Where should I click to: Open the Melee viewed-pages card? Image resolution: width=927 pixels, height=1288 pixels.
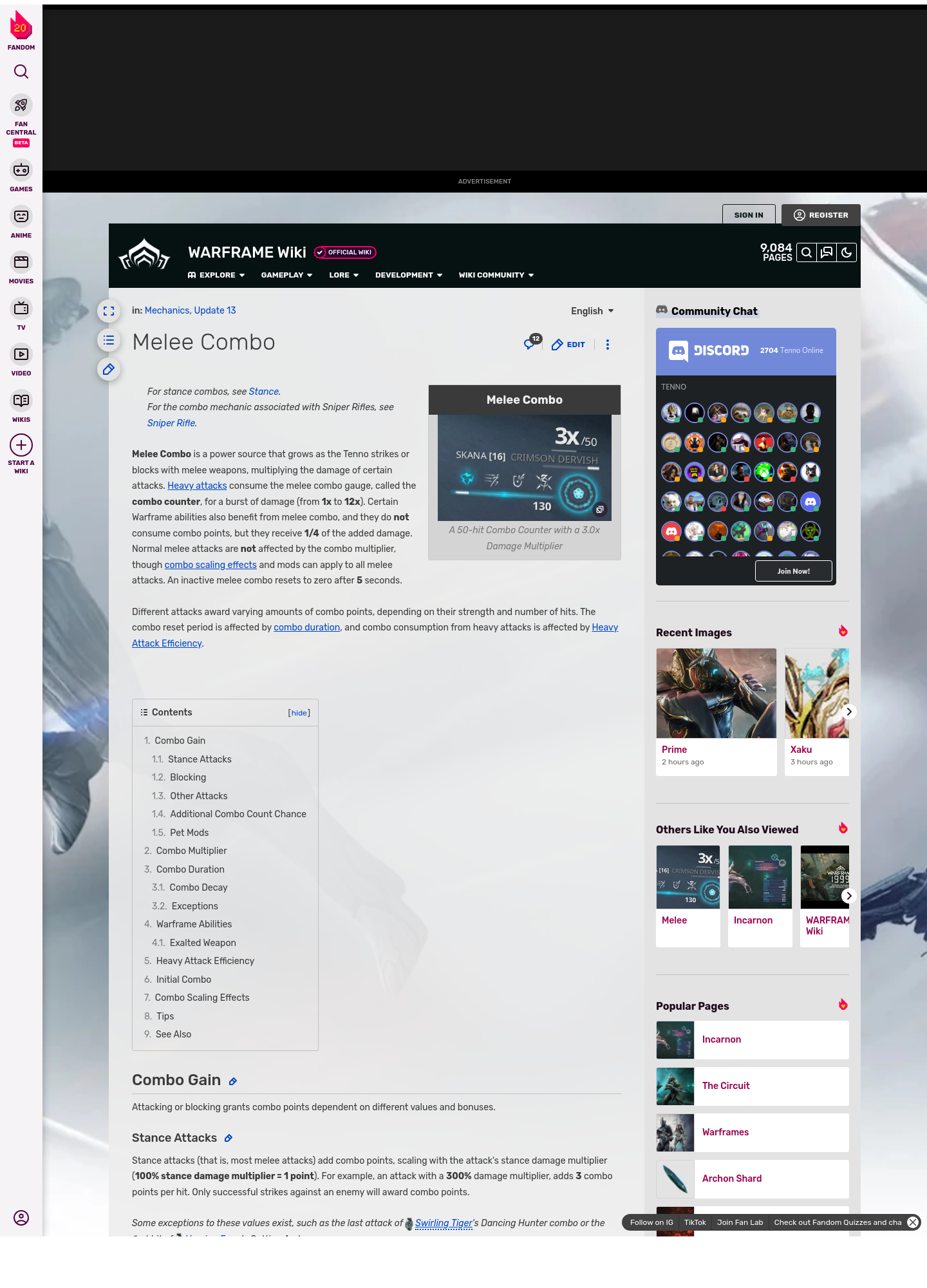coord(688,896)
